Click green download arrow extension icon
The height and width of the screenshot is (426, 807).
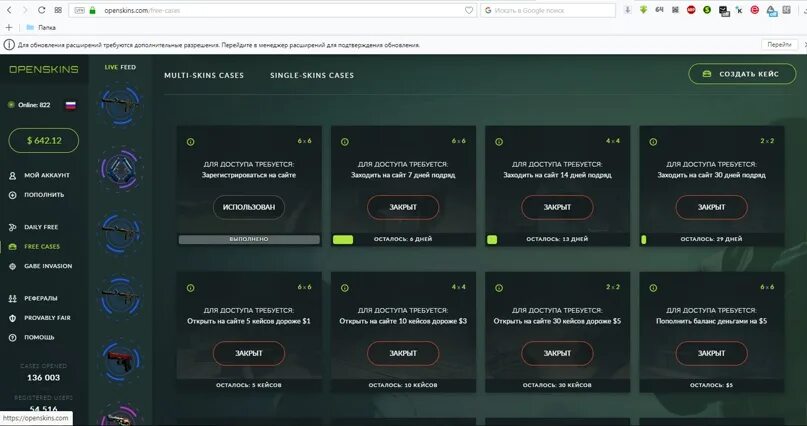643,10
